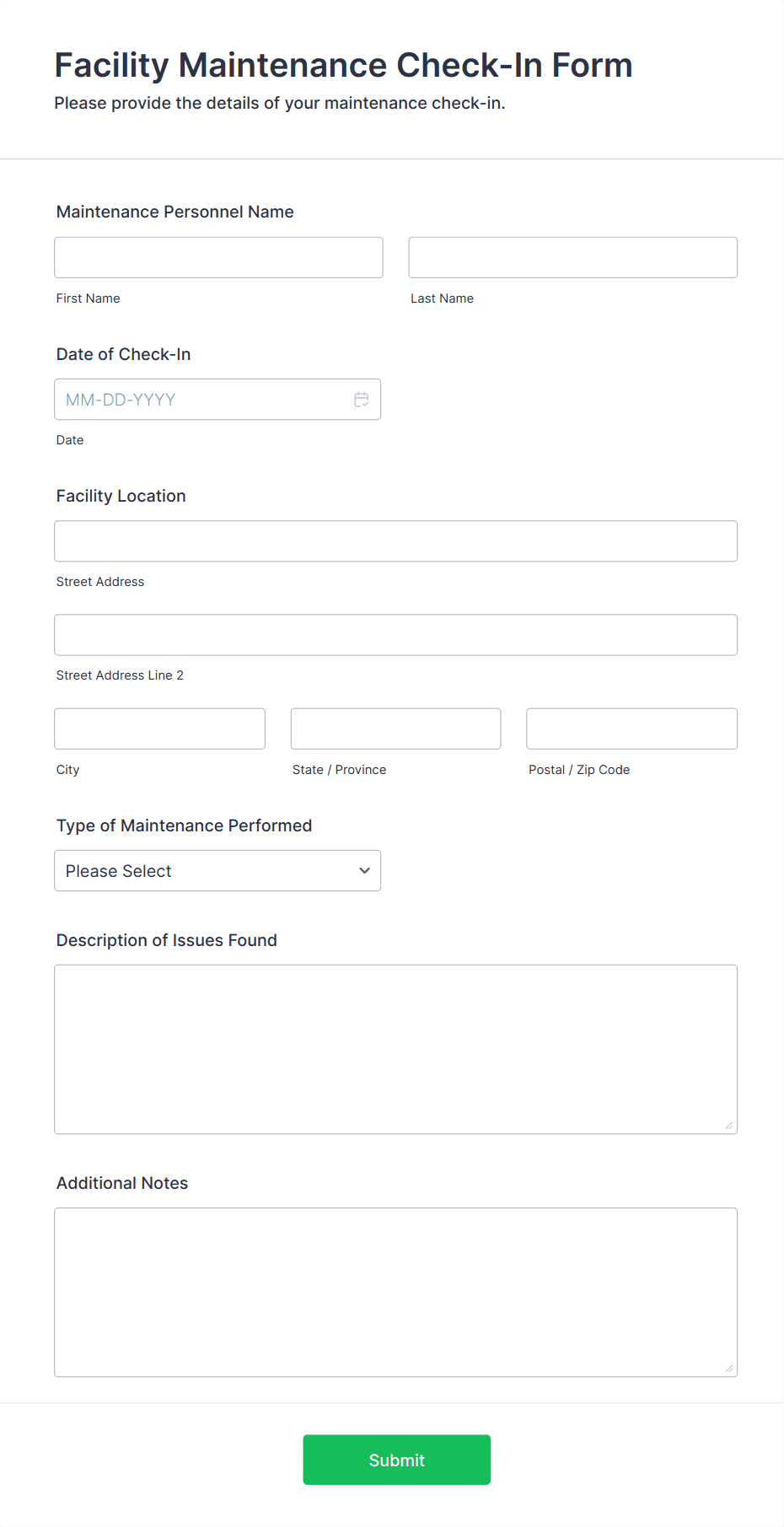
Task: Click the Facility Location label
Action: tap(121, 496)
